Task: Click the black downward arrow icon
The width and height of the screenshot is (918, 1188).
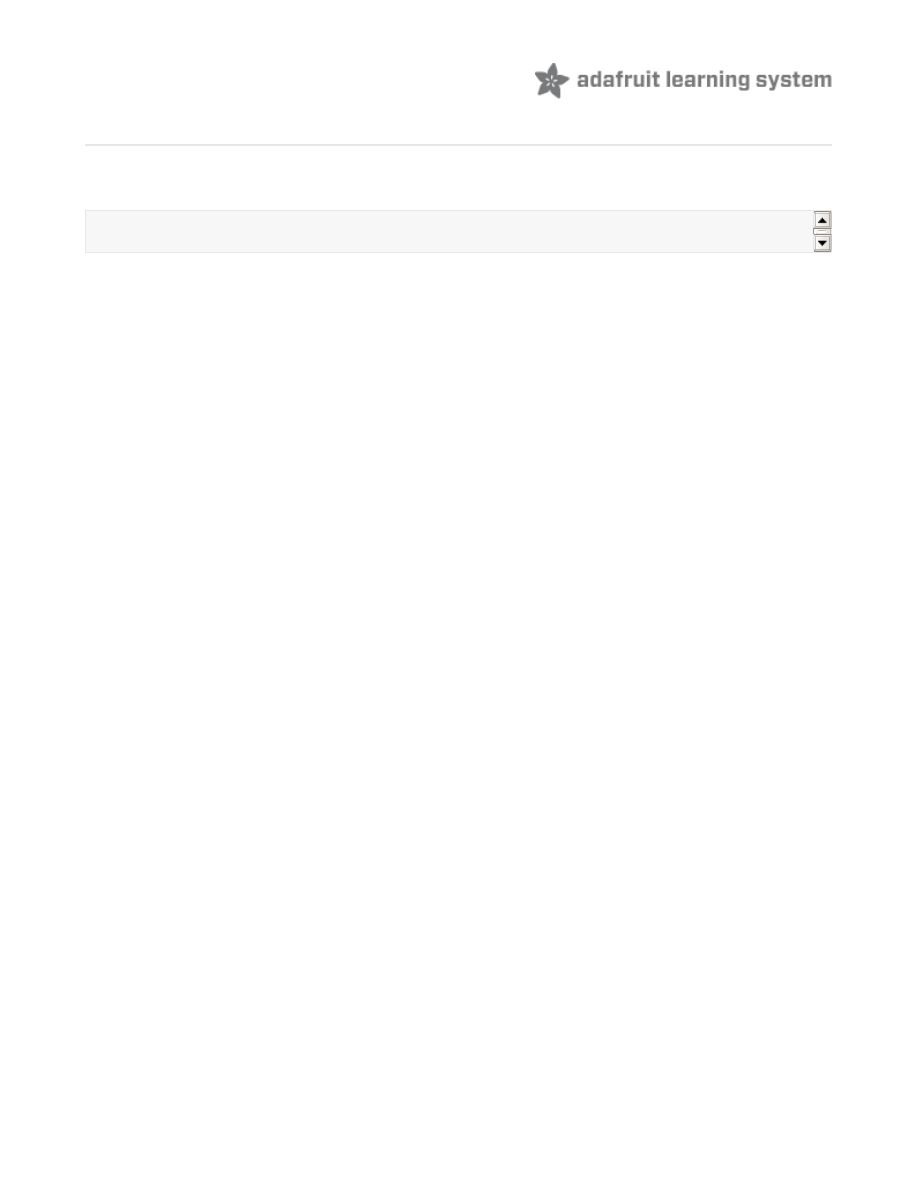Action: click(x=822, y=243)
